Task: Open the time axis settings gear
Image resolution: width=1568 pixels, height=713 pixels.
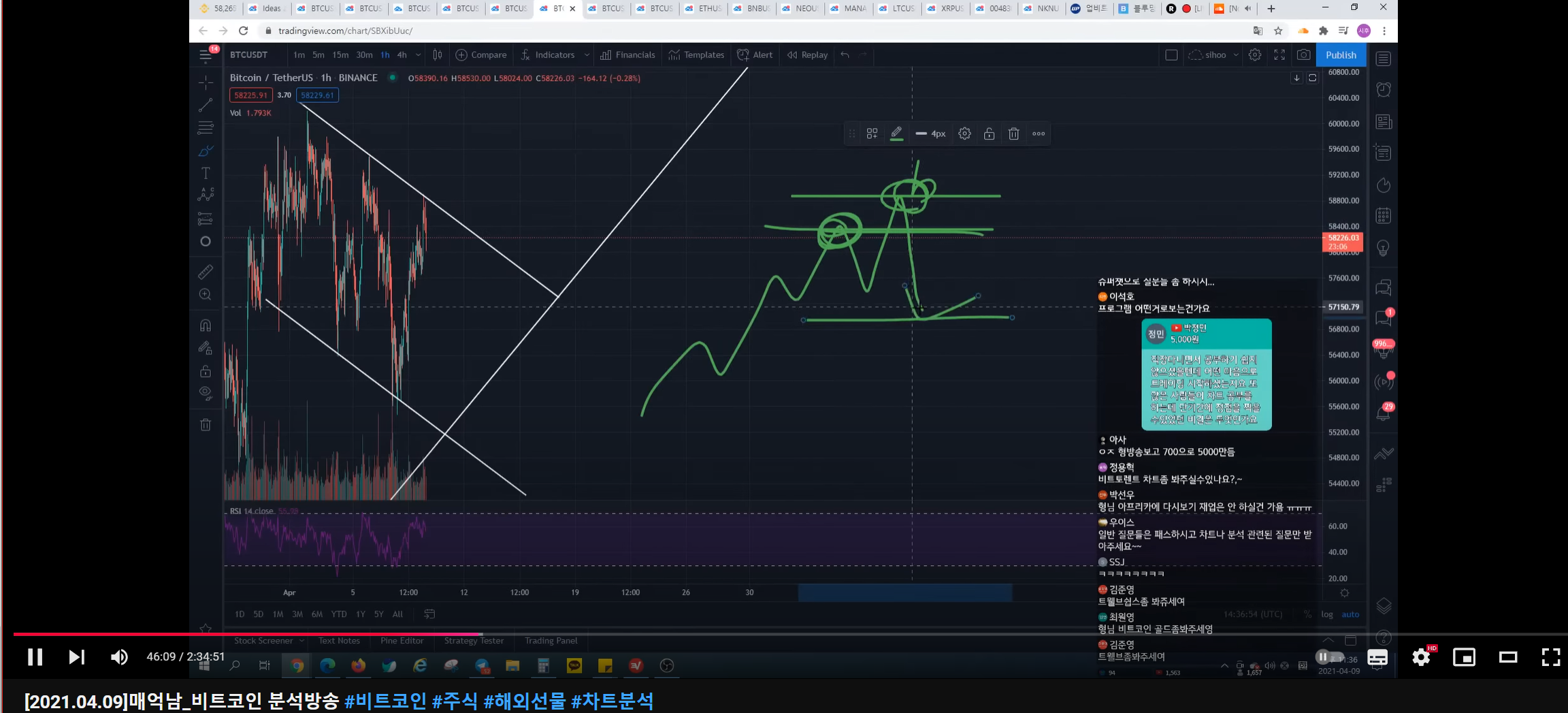Action: pos(1344,593)
